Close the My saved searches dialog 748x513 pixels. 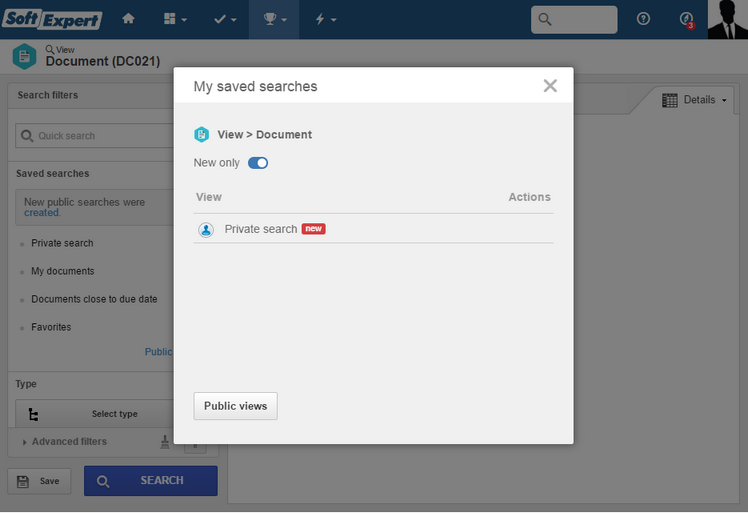550,86
